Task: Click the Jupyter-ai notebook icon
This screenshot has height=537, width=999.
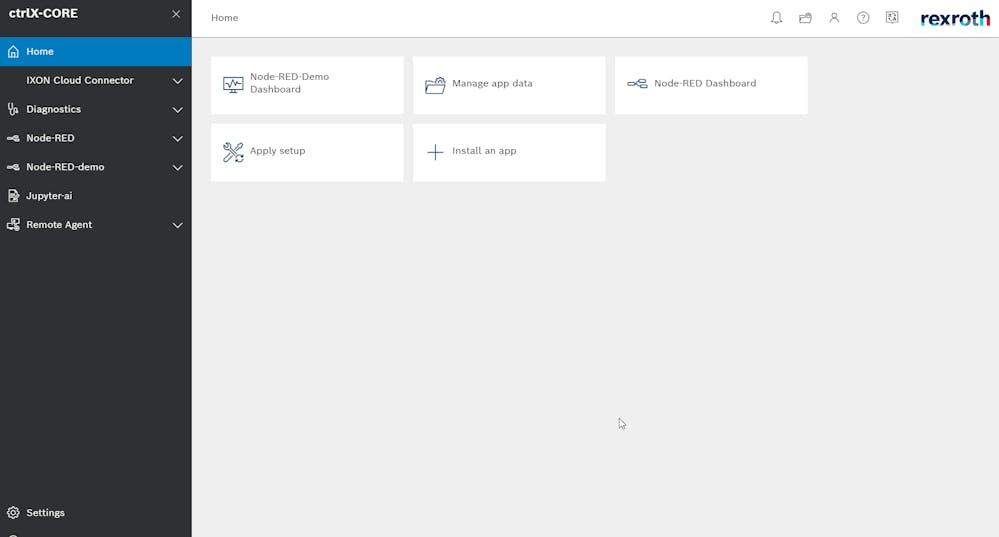Action: coord(13,196)
